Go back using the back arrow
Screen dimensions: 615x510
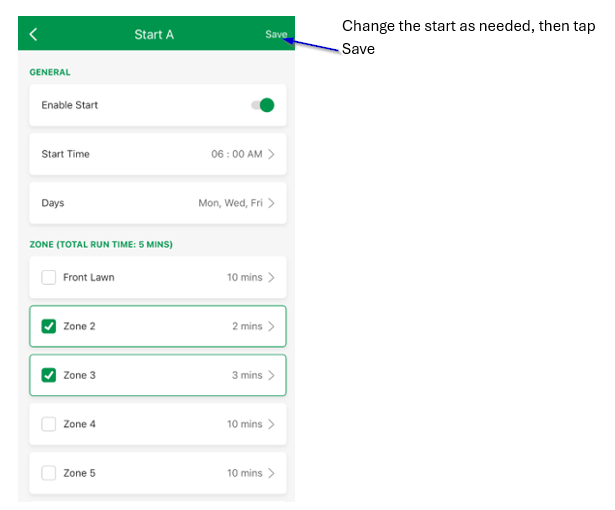click(x=33, y=35)
